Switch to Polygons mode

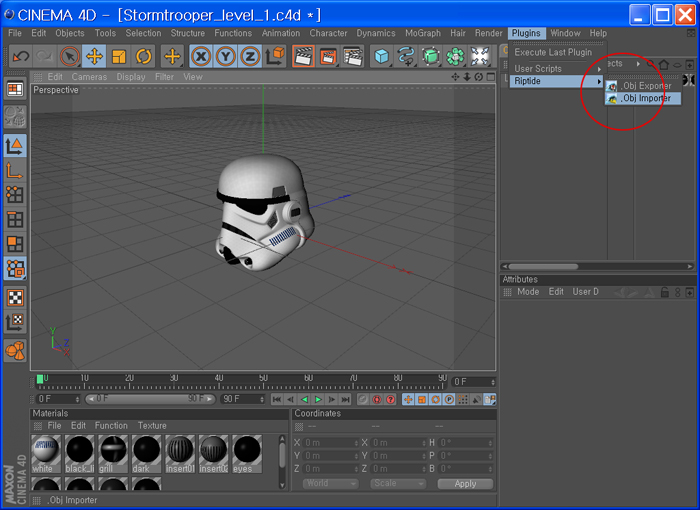(x=15, y=244)
